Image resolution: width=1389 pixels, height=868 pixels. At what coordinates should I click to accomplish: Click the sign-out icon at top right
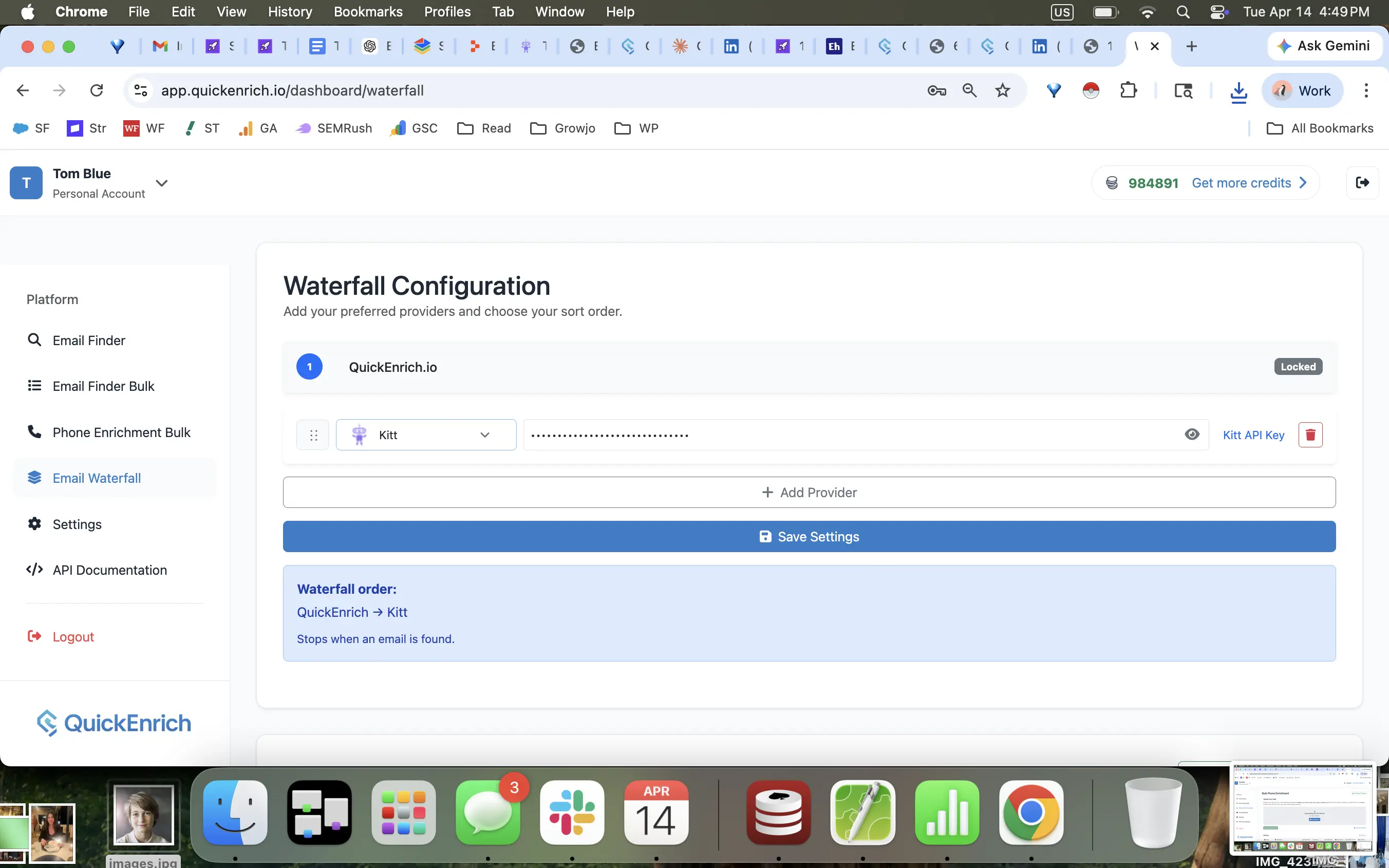click(1362, 182)
